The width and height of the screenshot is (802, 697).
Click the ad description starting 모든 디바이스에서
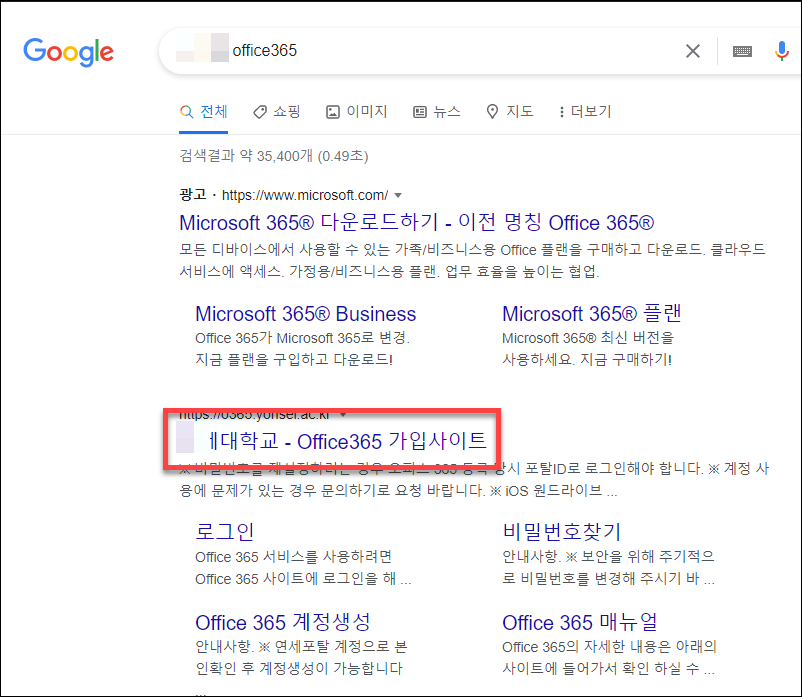point(472,260)
